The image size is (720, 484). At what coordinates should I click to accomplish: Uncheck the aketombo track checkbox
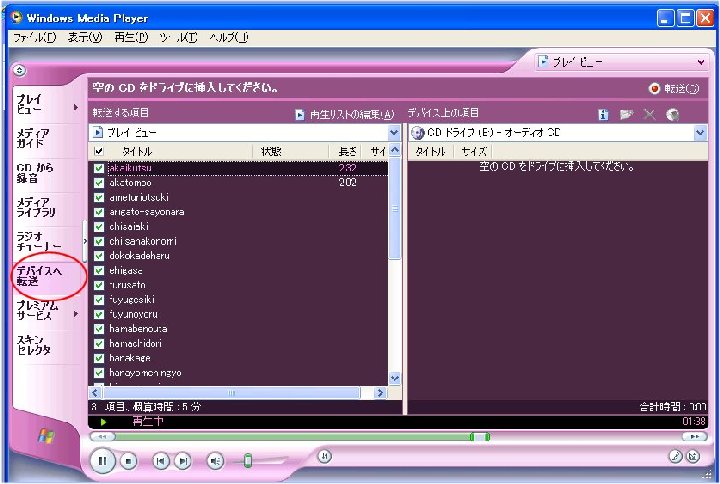click(x=99, y=183)
